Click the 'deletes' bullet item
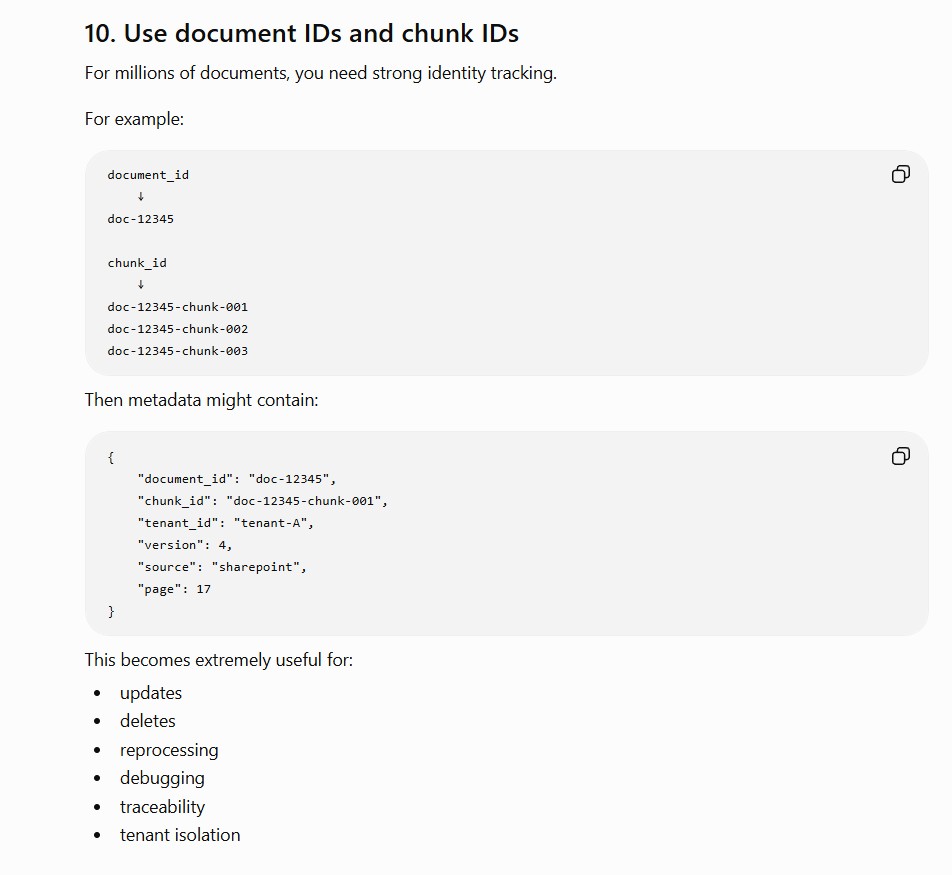 point(148,721)
